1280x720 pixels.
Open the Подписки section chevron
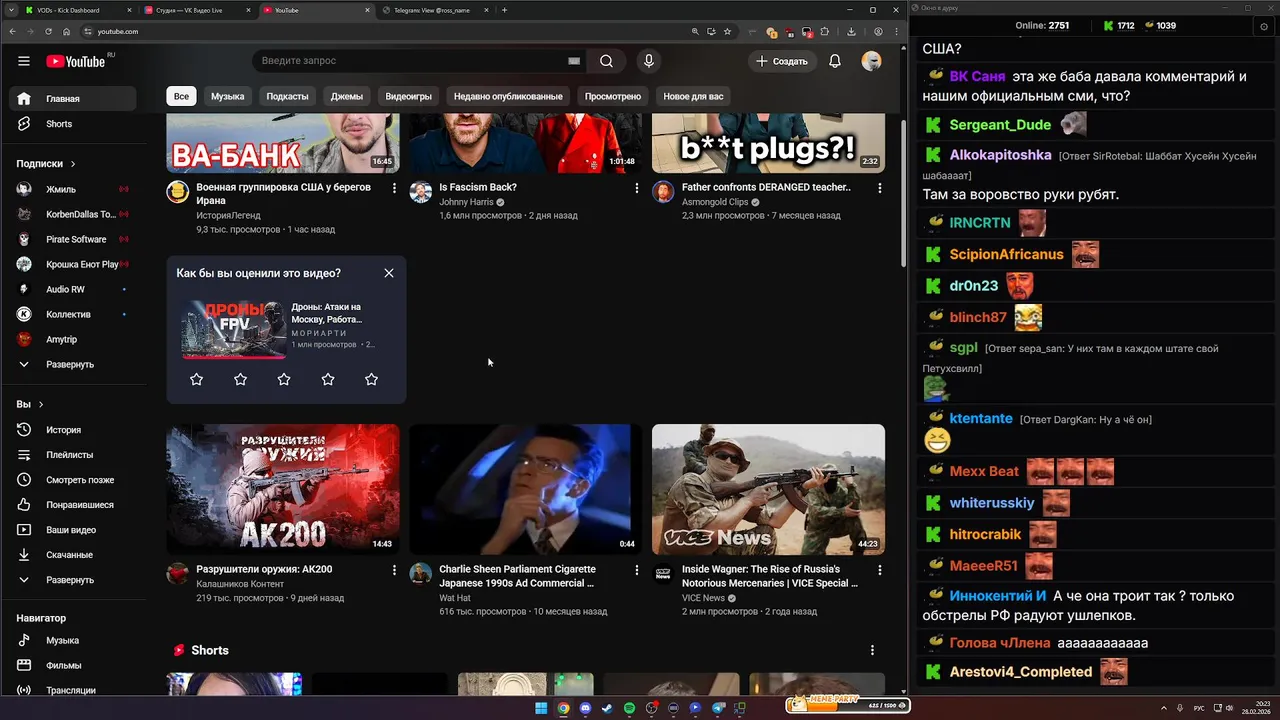73,163
